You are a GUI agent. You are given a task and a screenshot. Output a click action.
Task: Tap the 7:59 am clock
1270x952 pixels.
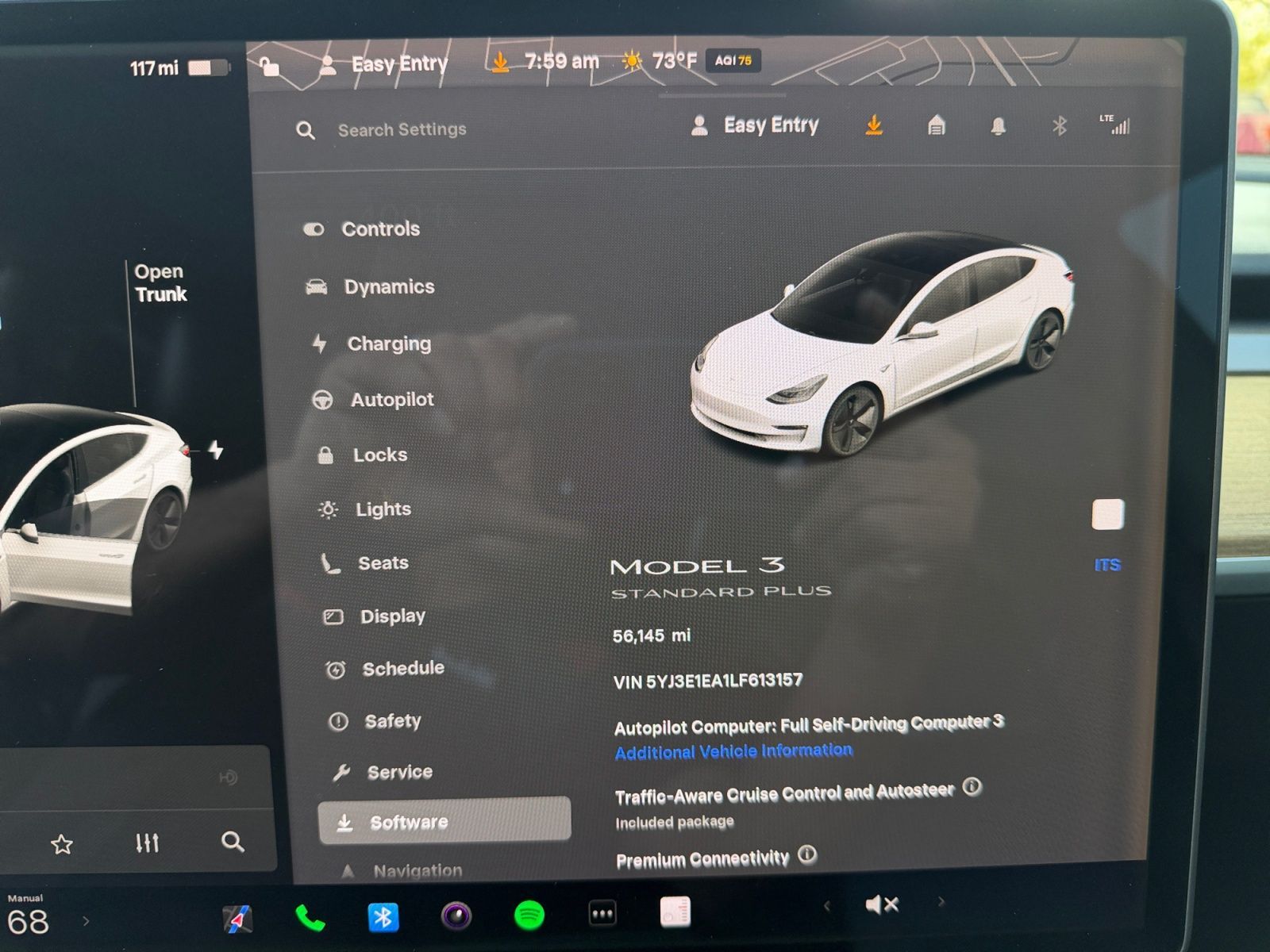tap(561, 61)
